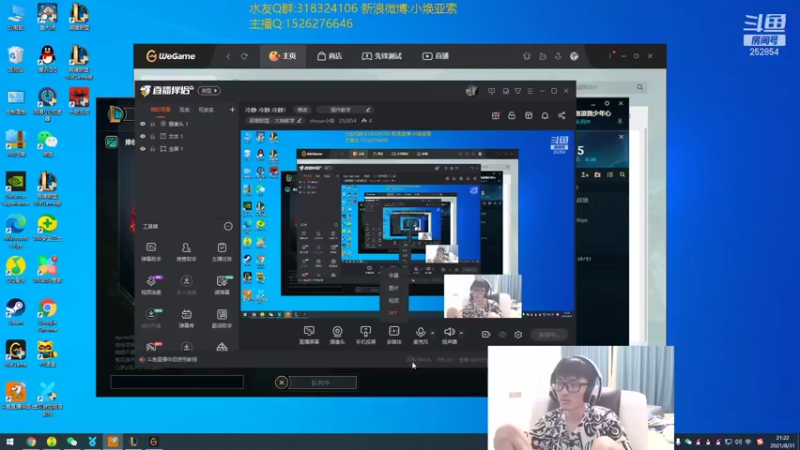
Task: Add a camera source
Action: 337,335
